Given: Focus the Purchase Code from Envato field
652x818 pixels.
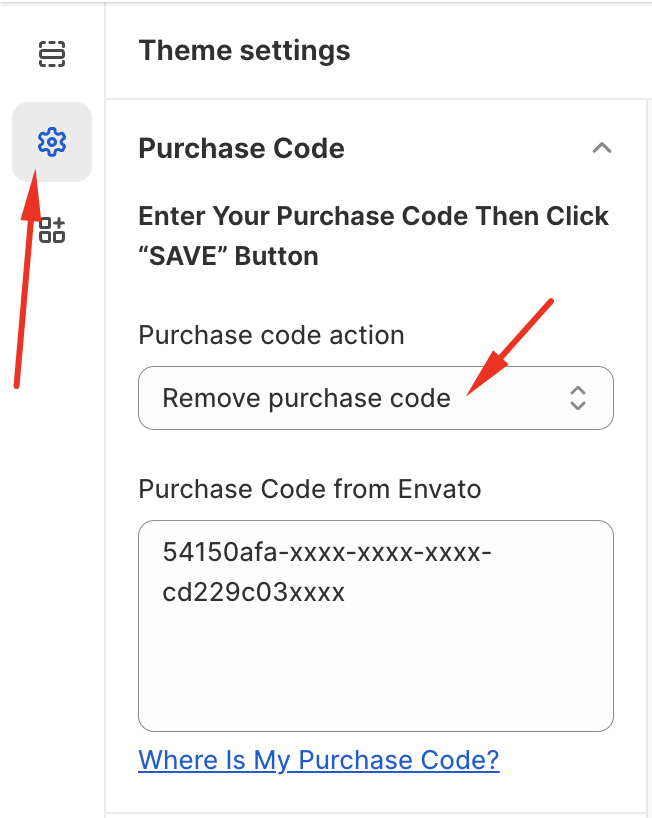Looking at the screenshot, I should (376, 625).
